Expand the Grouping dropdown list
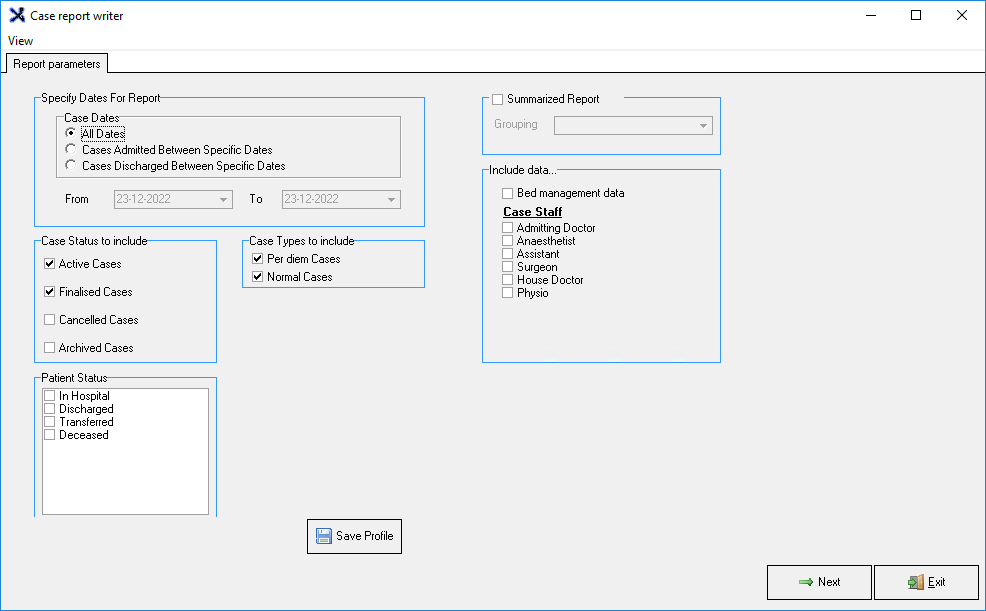This screenshot has height=611, width=986. [703, 126]
